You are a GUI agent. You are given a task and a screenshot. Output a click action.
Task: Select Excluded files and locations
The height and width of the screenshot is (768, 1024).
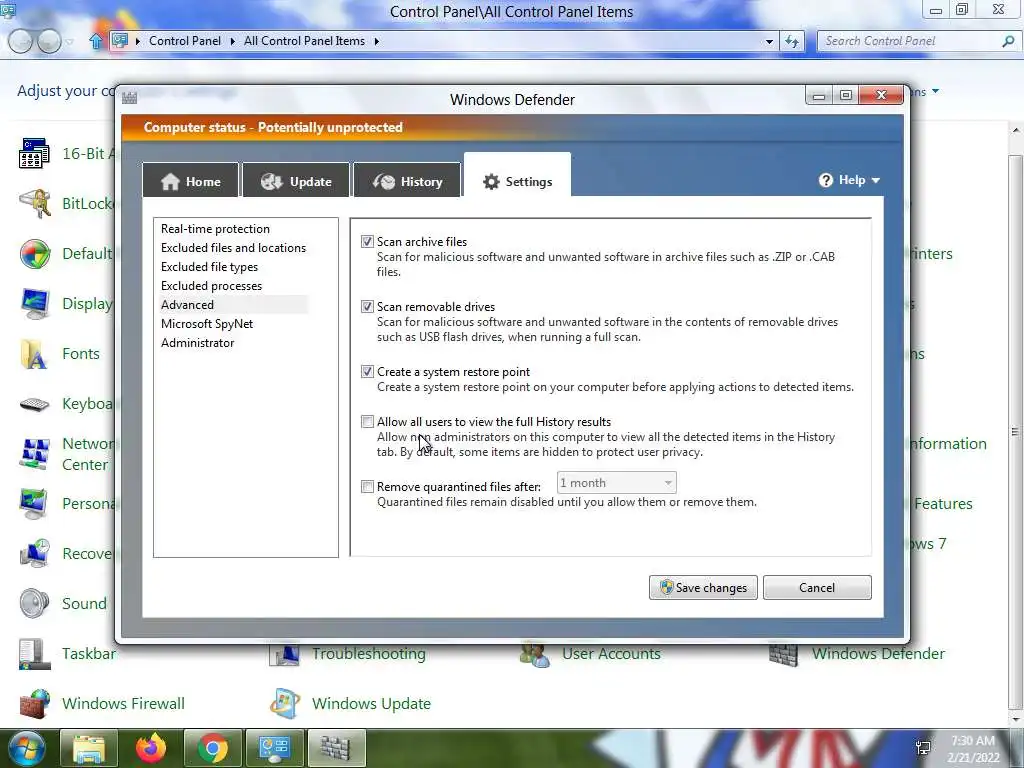click(x=233, y=248)
